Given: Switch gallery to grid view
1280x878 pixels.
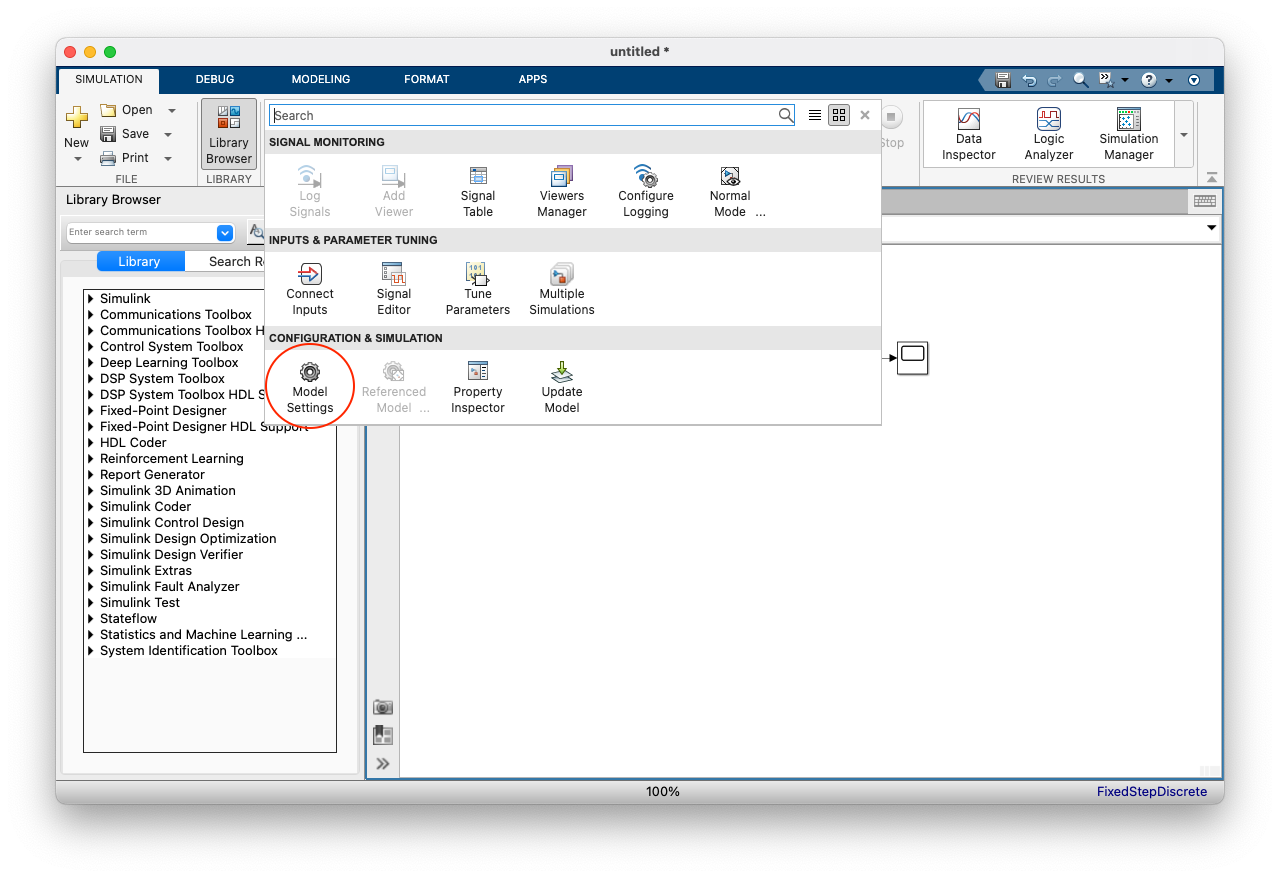Looking at the screenshot, I should (x=839, y=115).
